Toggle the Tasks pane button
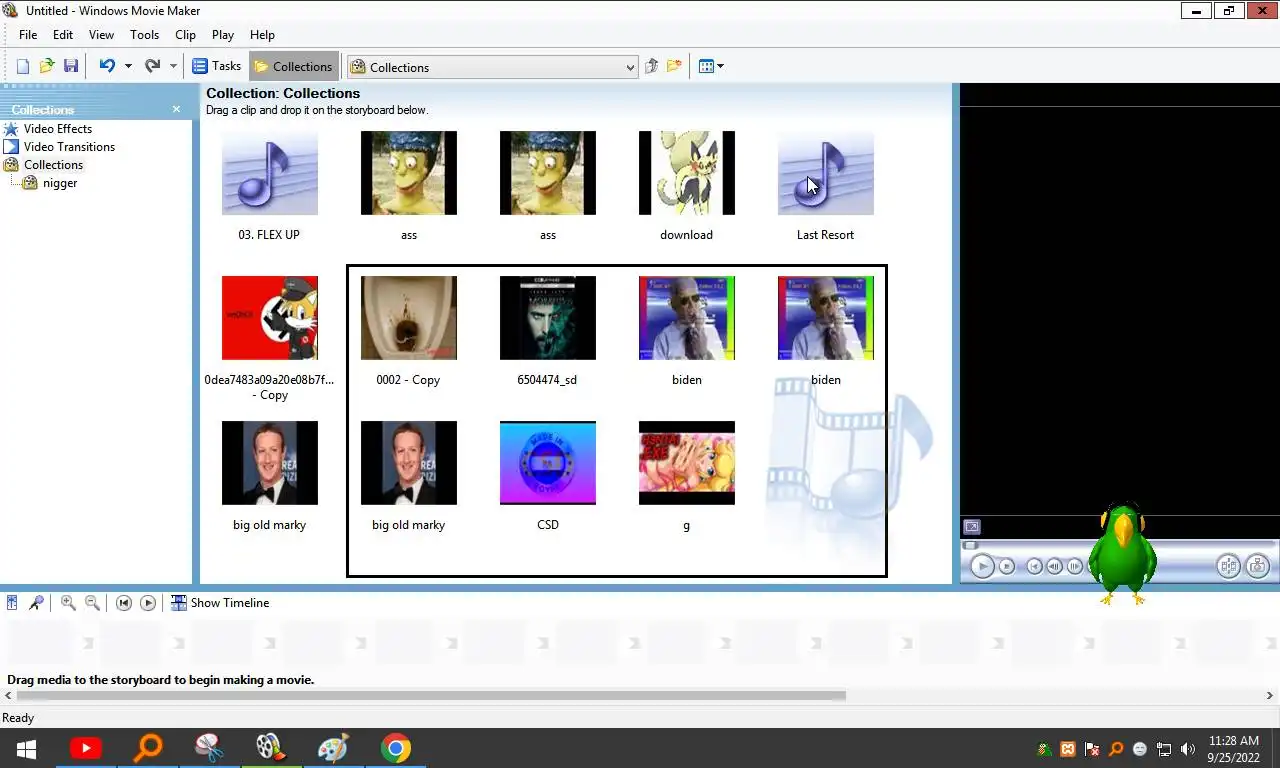Viewport: 1280px width, 768px height. tap(217, 66)
